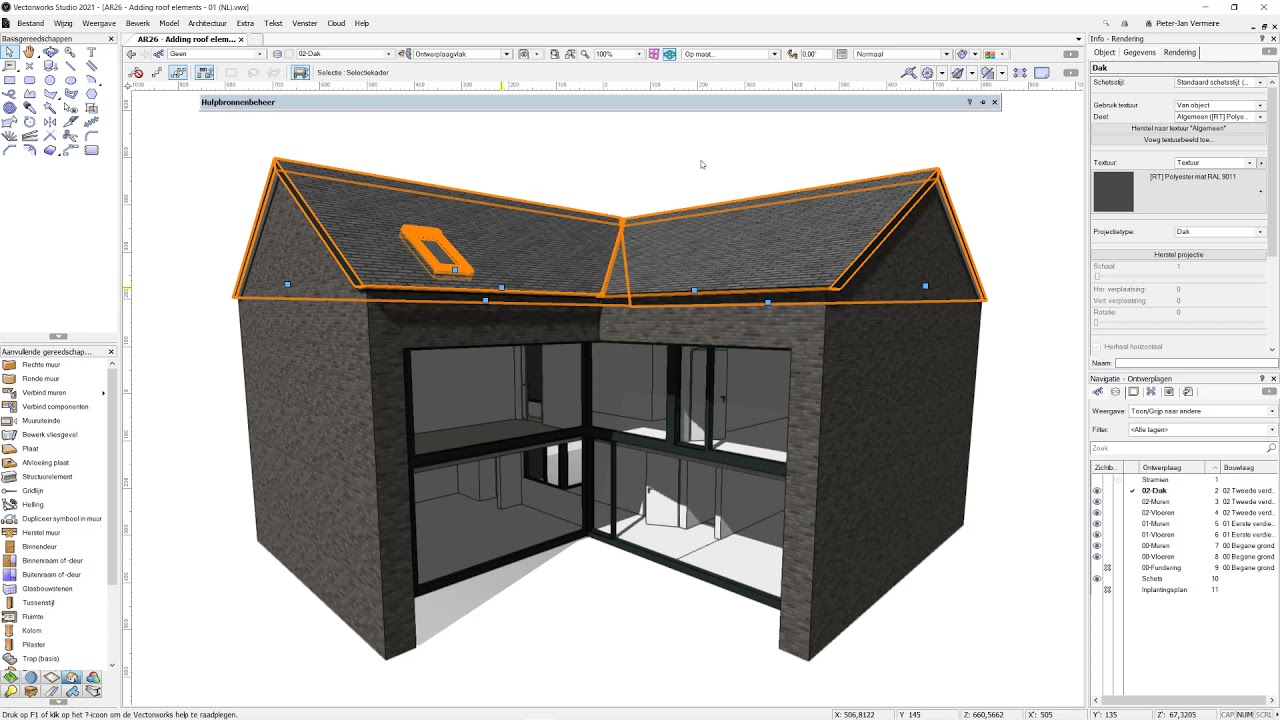This screenshot has width=1280, height=720.
Task: Switch to the Object tab
Action: tap(1104, 52)
